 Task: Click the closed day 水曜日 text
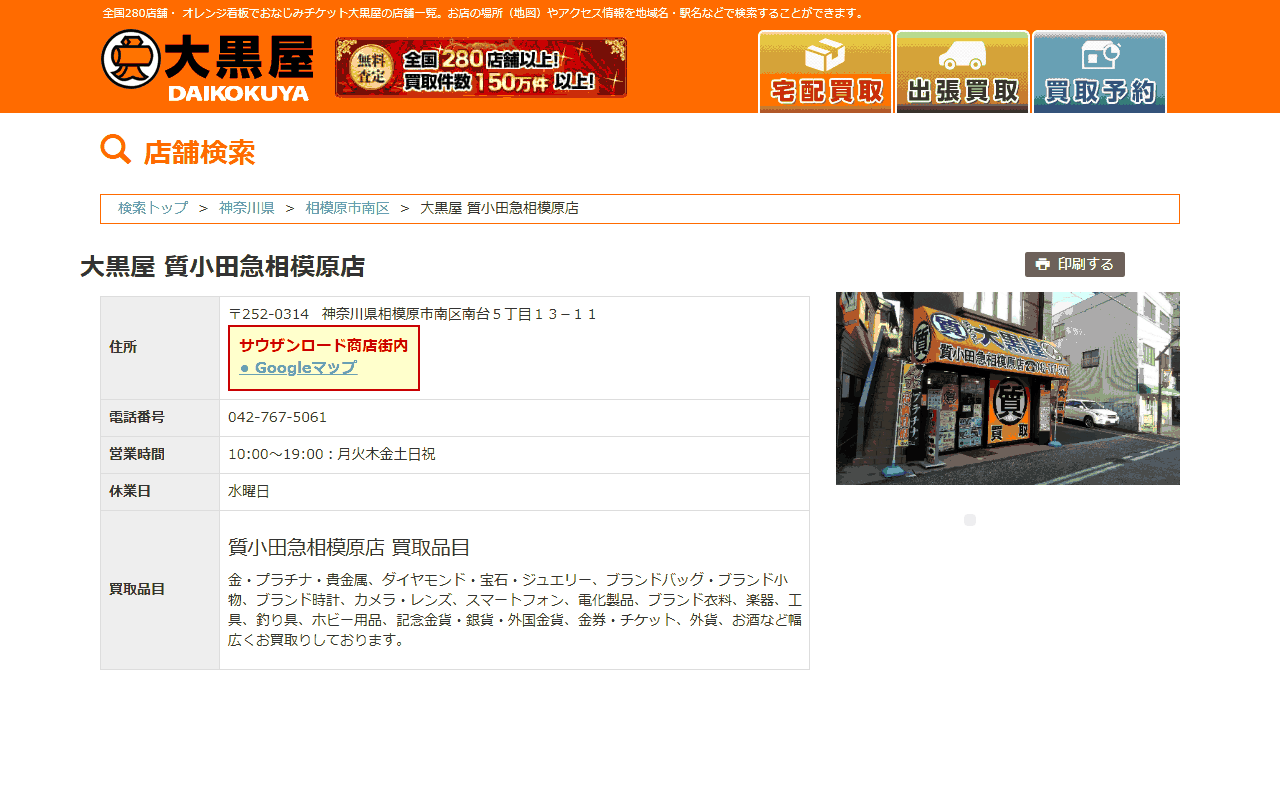(249, 491)
